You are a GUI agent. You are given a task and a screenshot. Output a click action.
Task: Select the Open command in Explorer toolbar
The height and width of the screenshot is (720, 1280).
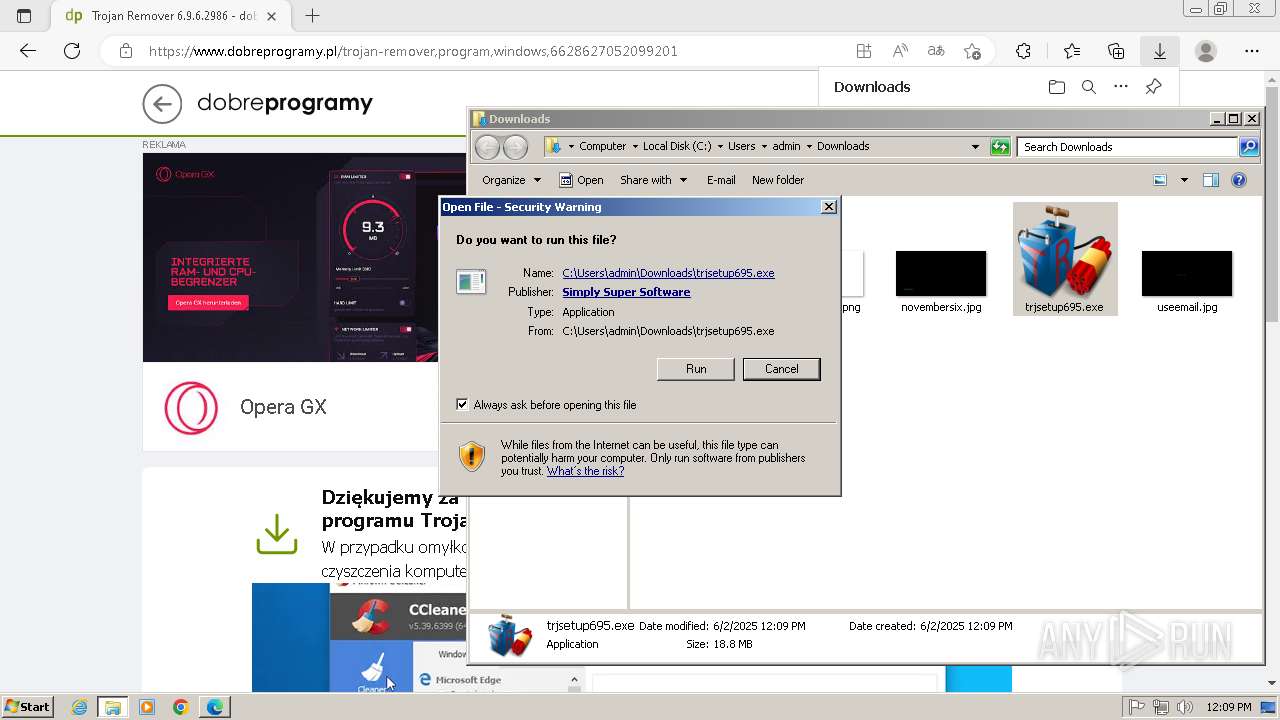pos(581,180)
